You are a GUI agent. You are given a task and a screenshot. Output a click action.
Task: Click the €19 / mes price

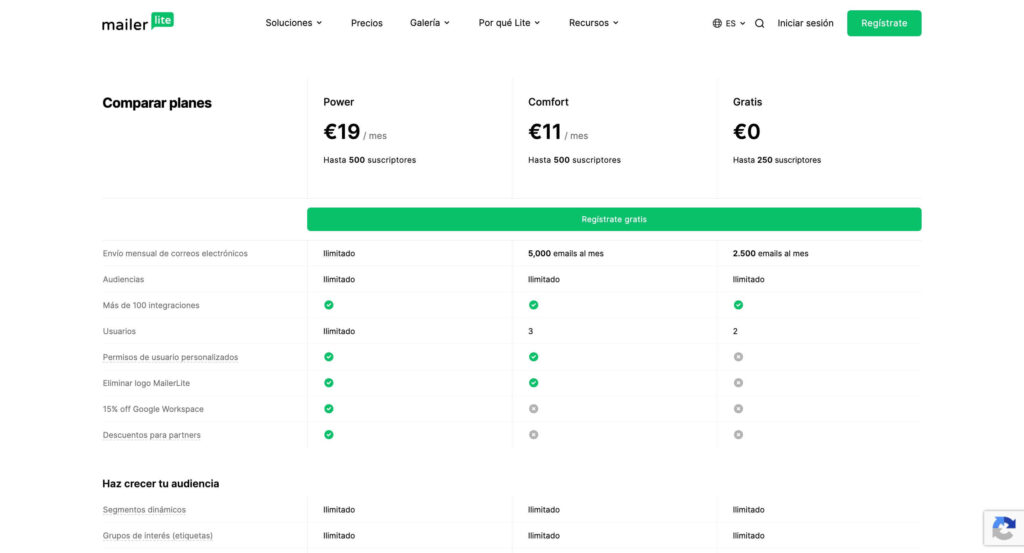coord(355,133)
